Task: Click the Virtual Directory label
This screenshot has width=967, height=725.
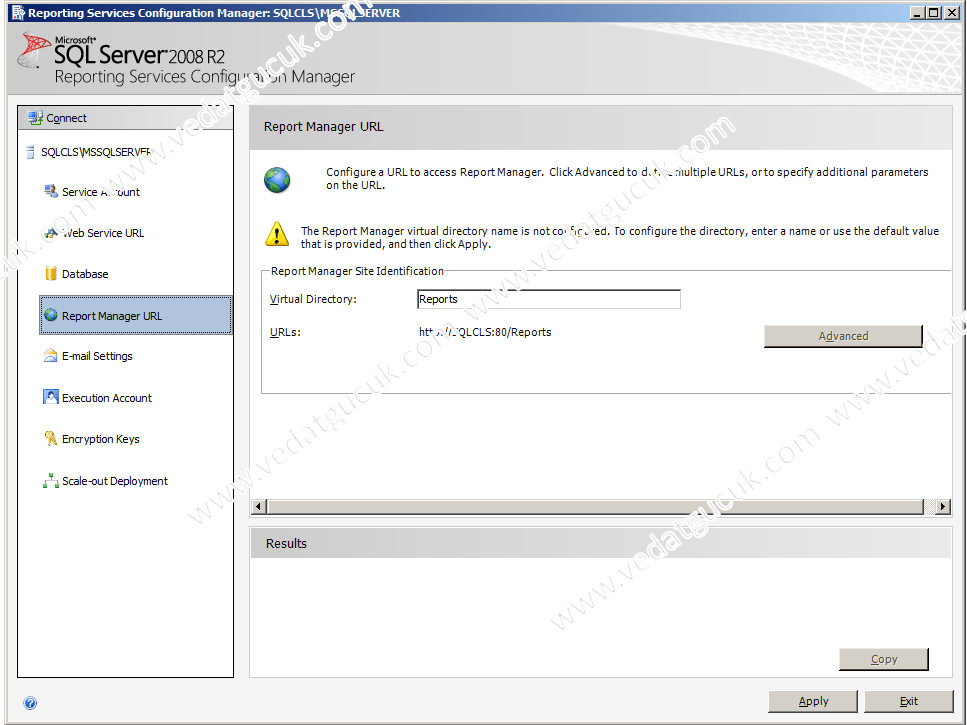Action: (313, 299)
